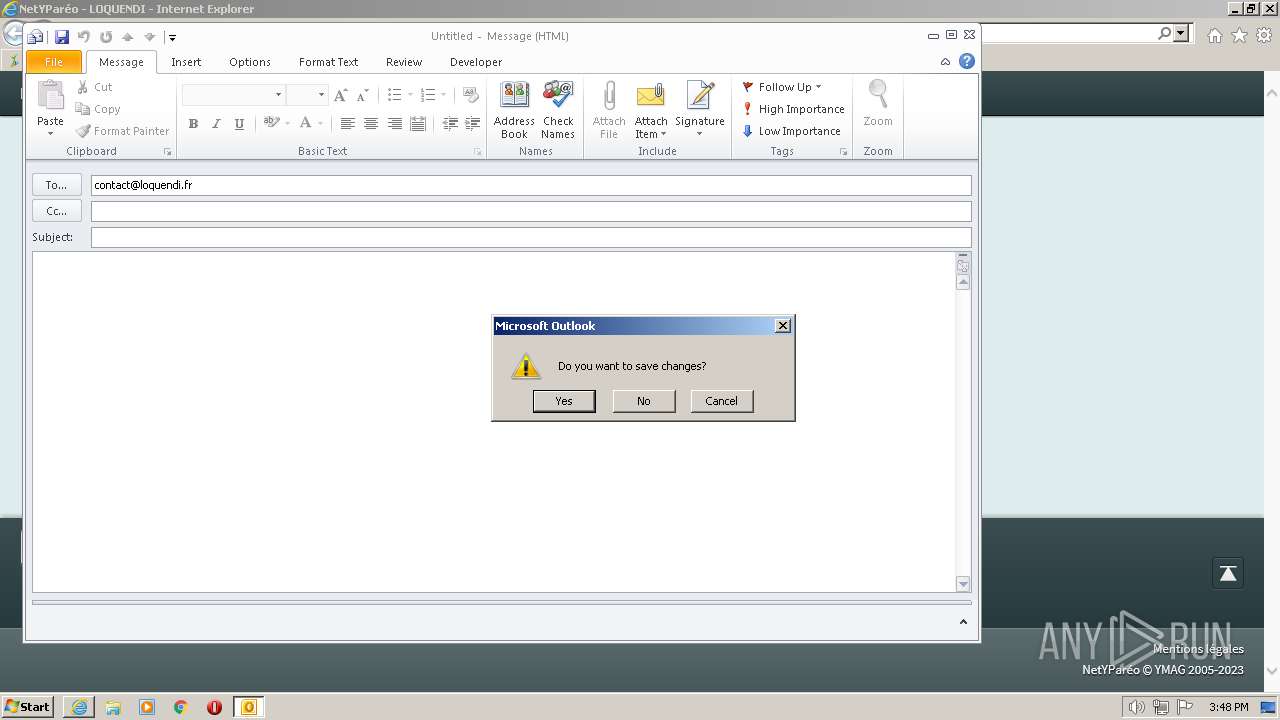Click the Save icon in the quick access toolbar

click(x=62, y=37)
